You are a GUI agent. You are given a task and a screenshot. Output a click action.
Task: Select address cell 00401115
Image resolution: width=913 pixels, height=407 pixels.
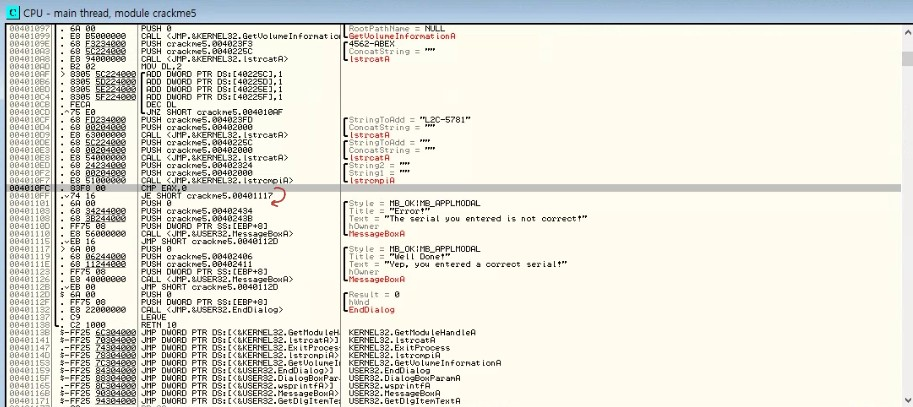[29, 242]
